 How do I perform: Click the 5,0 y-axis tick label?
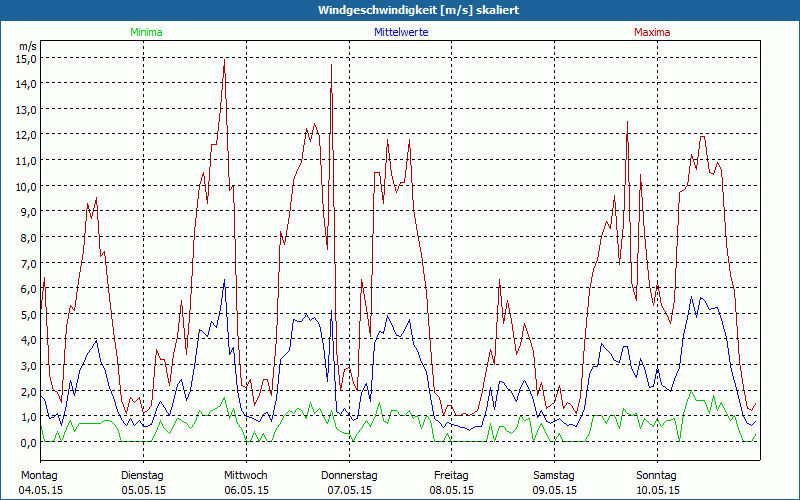pos(27,314)
